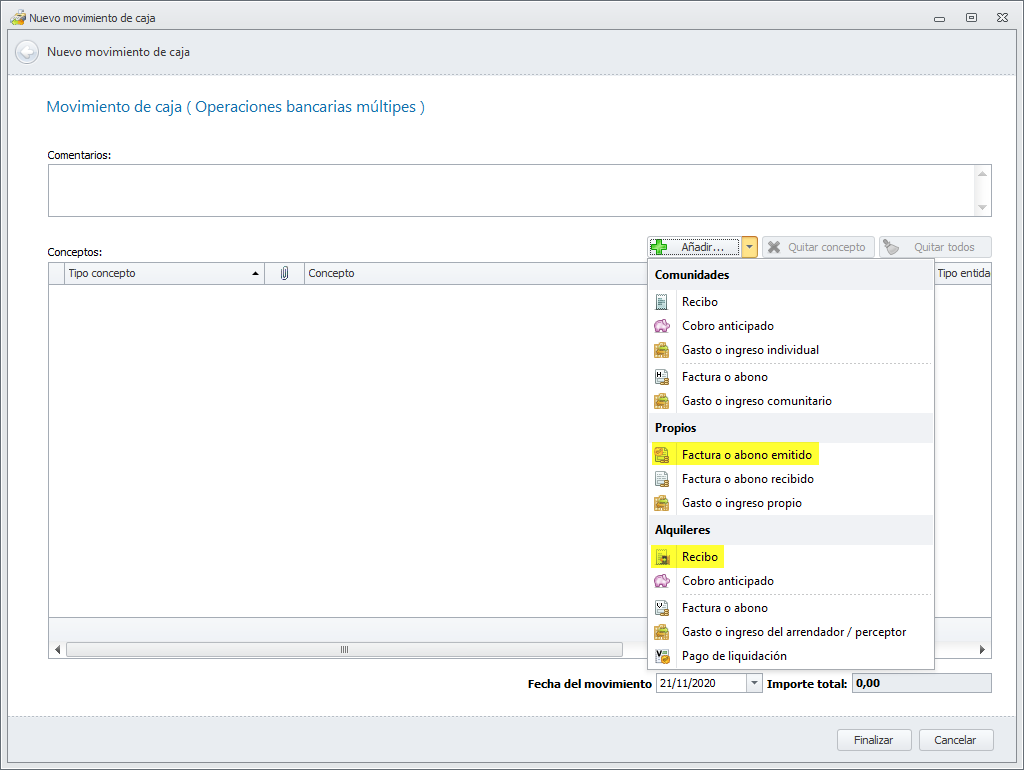Click the Alquileres Recibo icon
This screenshot has height=770, width=1024.
[x=662, y=556]
